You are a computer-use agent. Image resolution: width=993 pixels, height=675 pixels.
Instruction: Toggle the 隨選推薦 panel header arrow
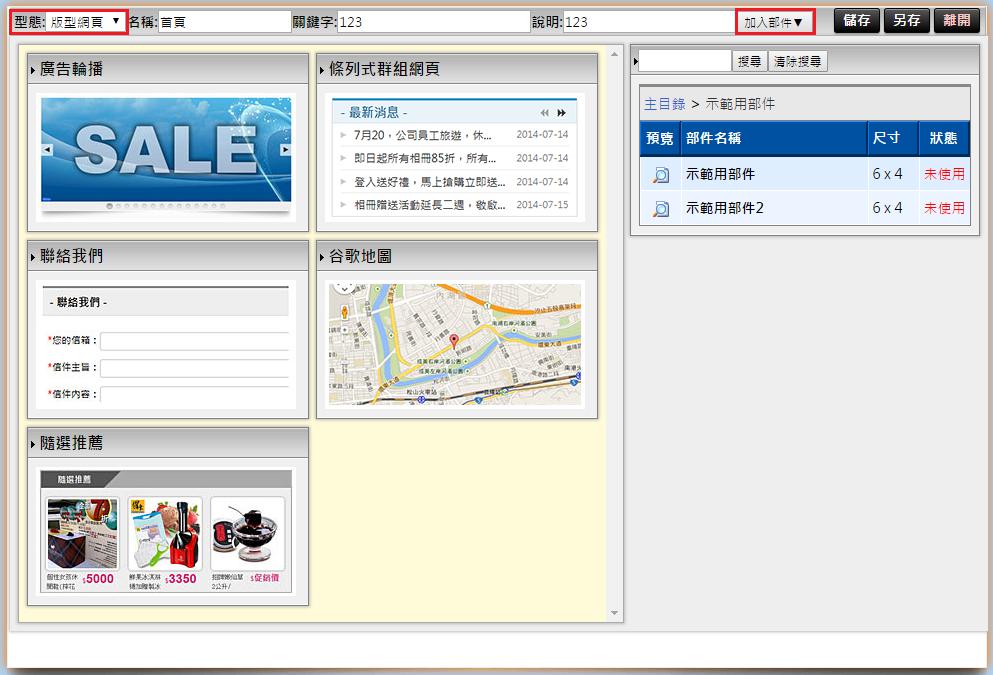click(x=34, y=444)
